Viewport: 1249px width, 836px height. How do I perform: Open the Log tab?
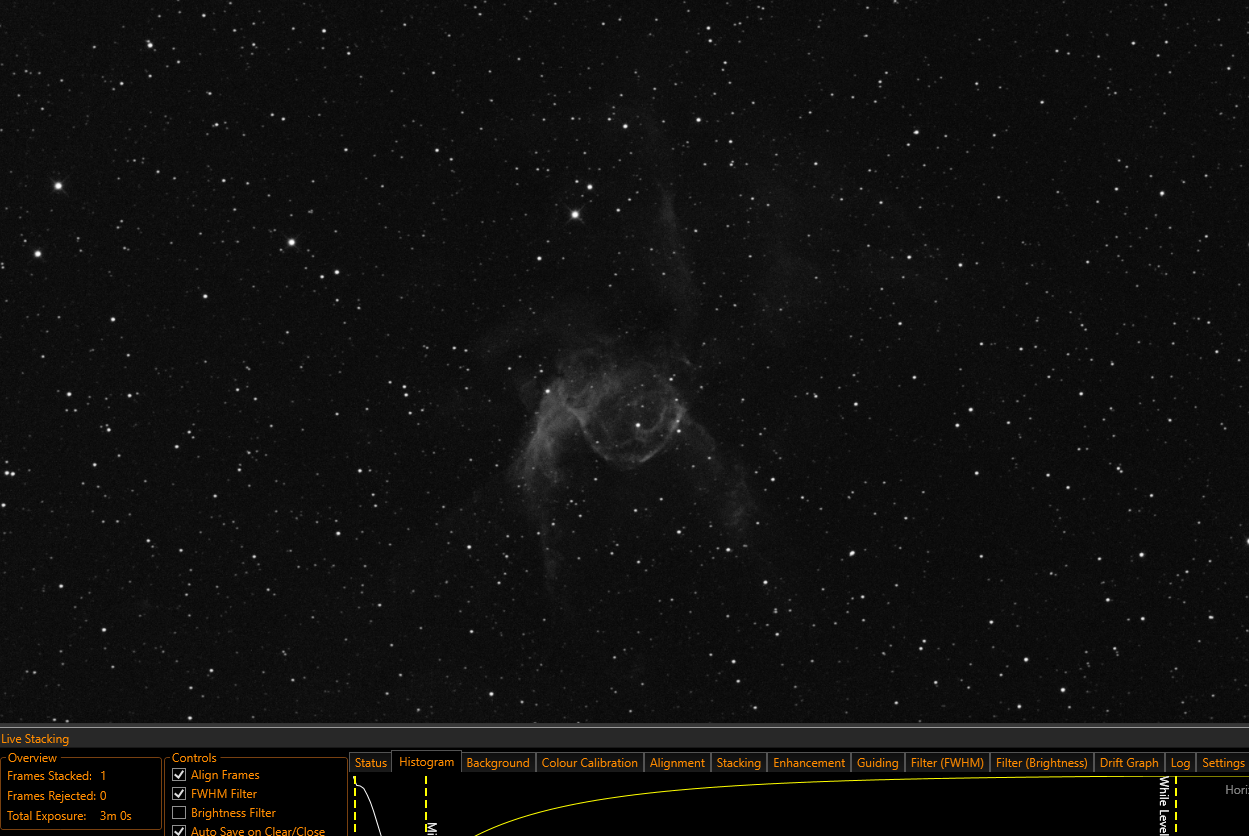(1180, 763)
